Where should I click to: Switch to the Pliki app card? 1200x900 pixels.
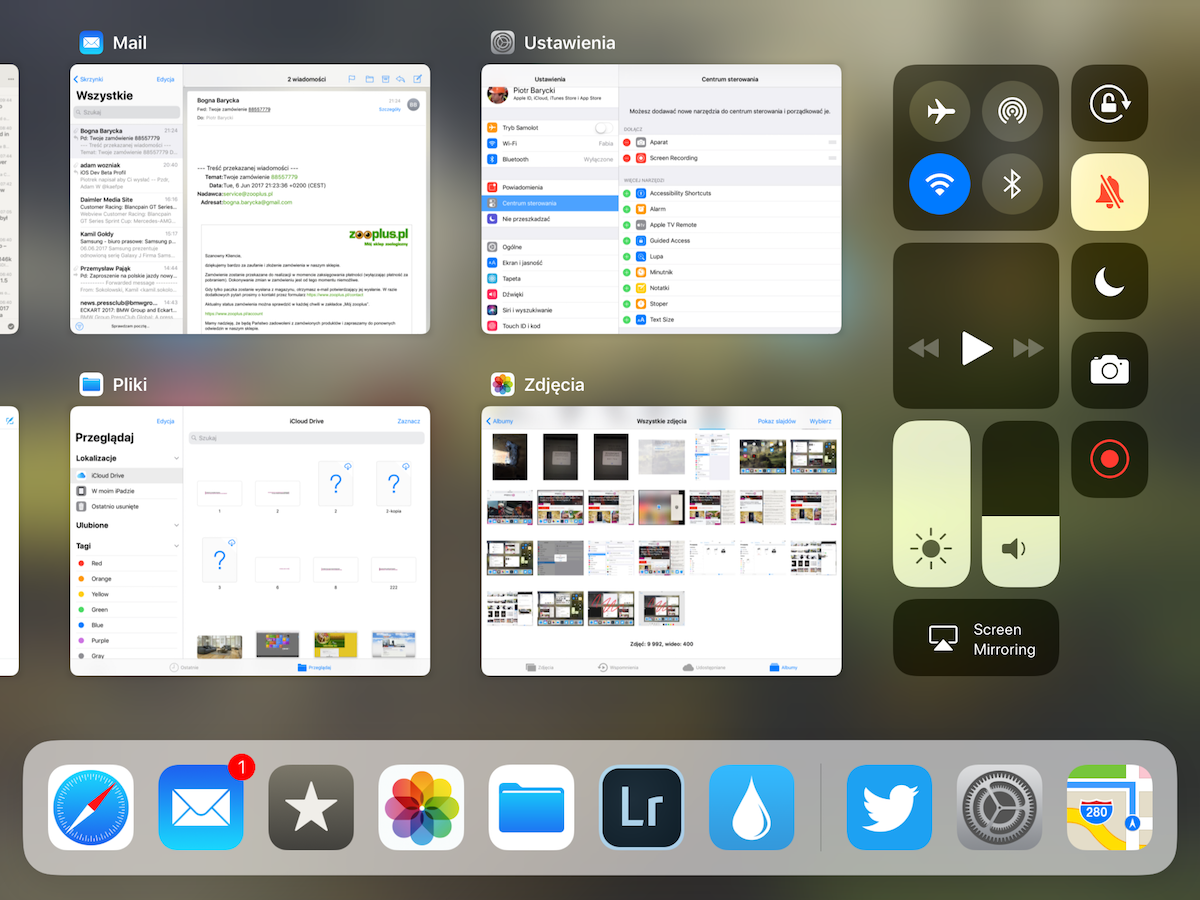[250, 540]
